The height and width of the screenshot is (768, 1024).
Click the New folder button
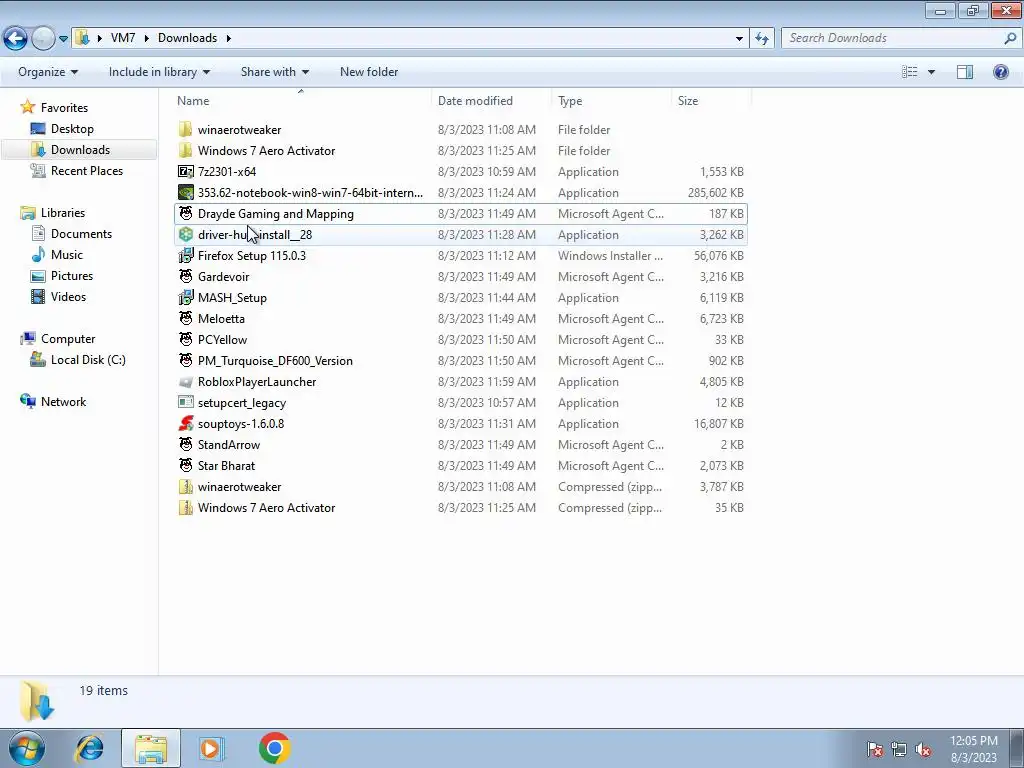tap(369, 72)
